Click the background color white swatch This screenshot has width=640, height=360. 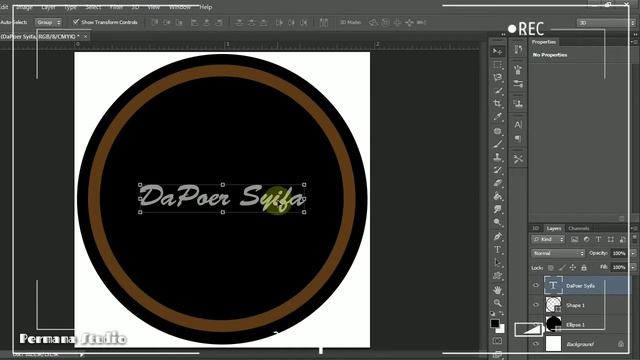[501, 329]
